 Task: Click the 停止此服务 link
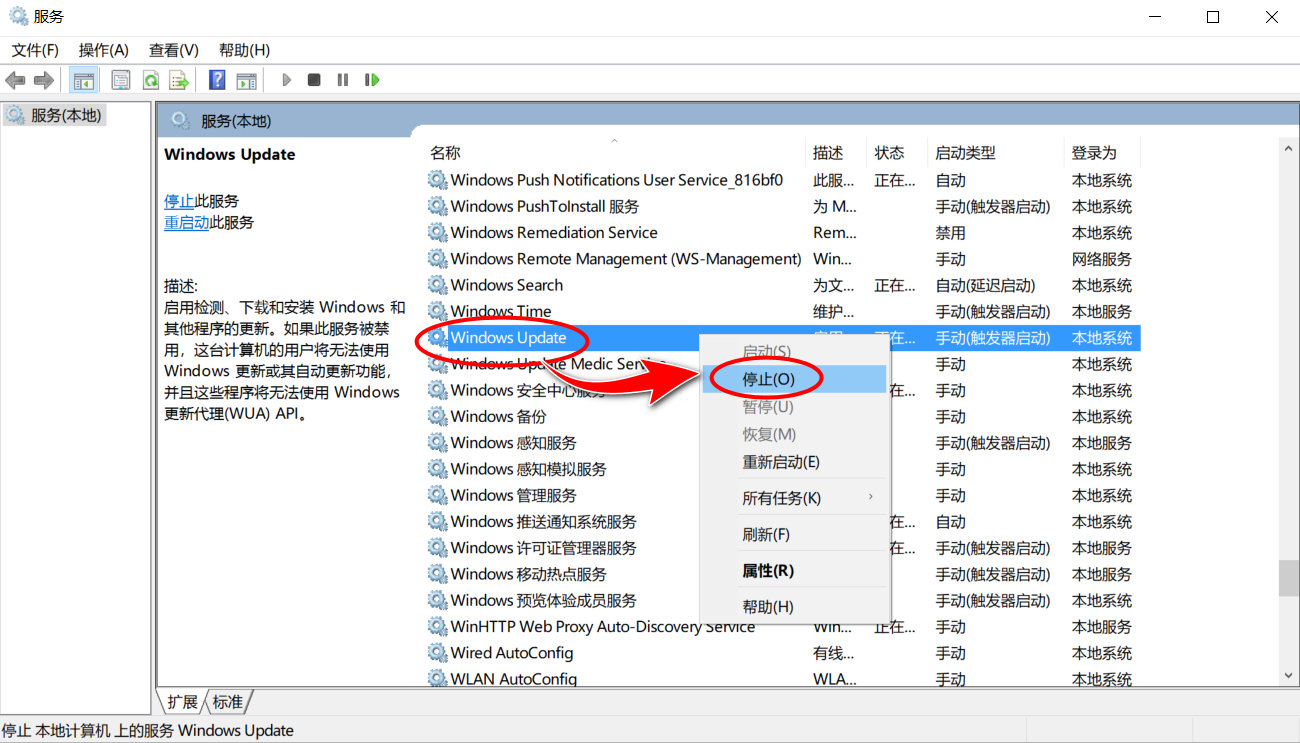point(180,200)
